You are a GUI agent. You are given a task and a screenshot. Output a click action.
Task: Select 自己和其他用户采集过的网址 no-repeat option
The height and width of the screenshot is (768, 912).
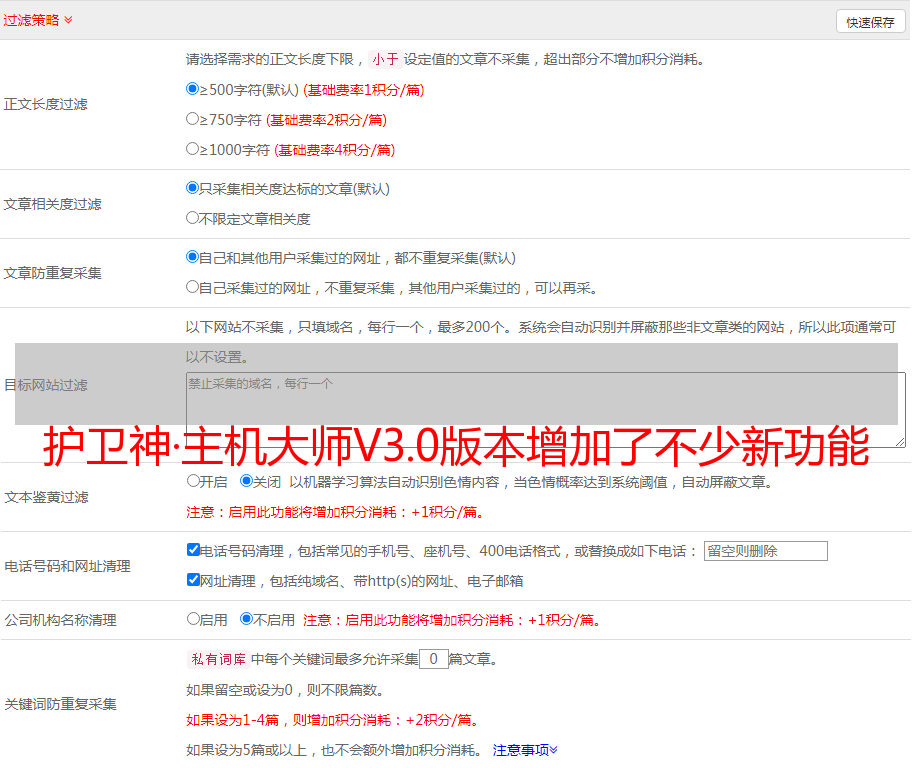click(193, 257)
